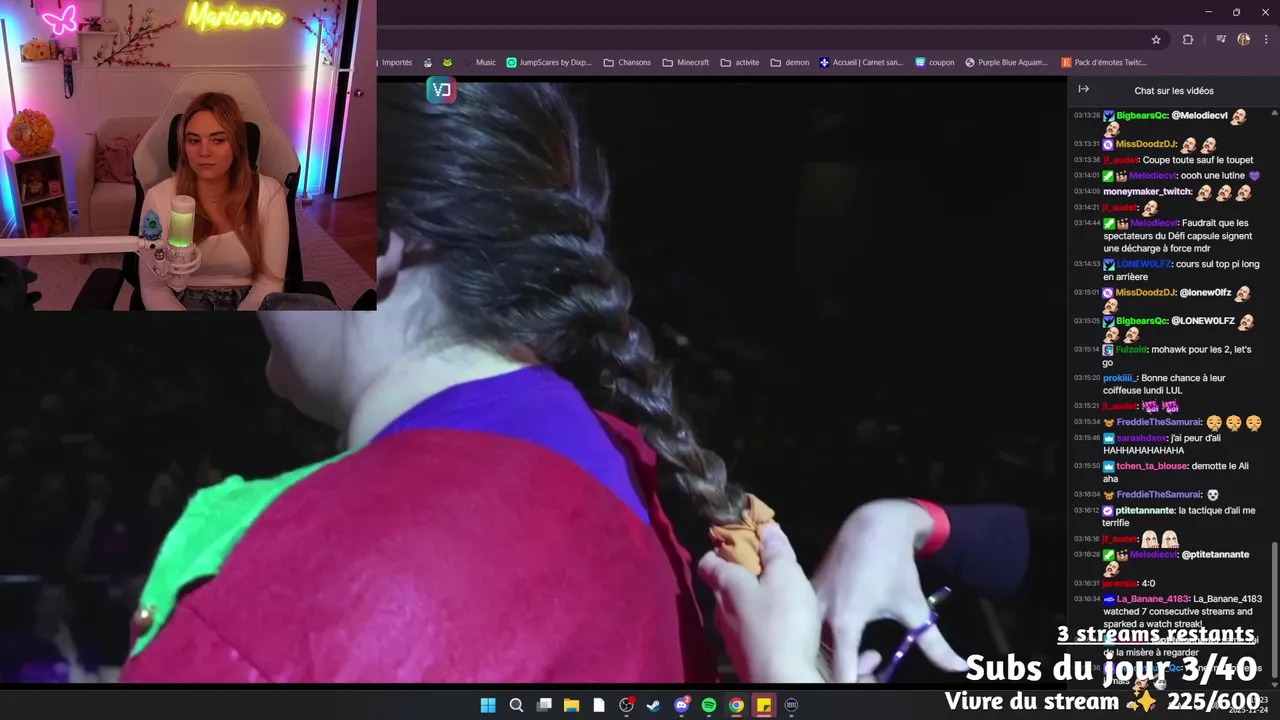Image resolution: width=1280 pixels, height=720 pixels.
Task: Open the Importés bookmarks folder
Action: point(396,62)
